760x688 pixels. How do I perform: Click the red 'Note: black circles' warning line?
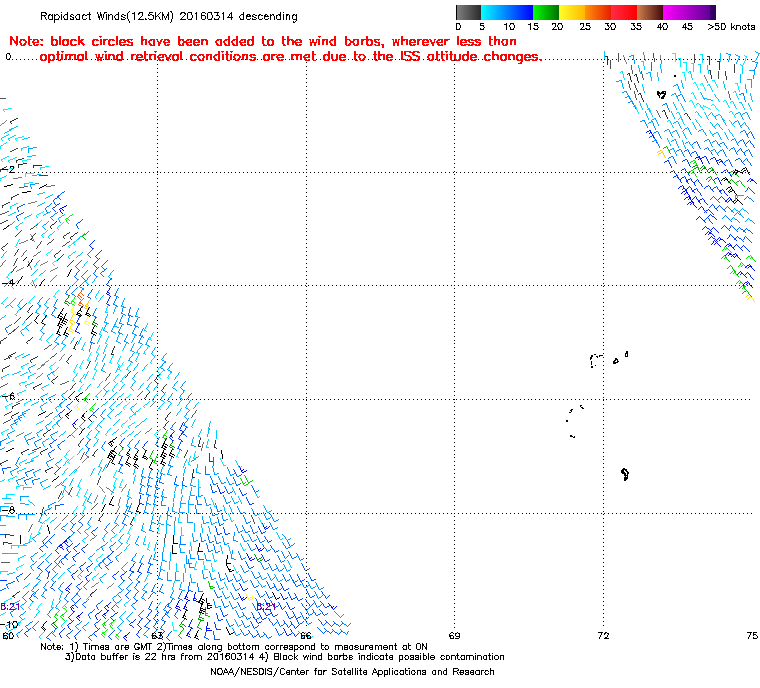click(263, 41)
